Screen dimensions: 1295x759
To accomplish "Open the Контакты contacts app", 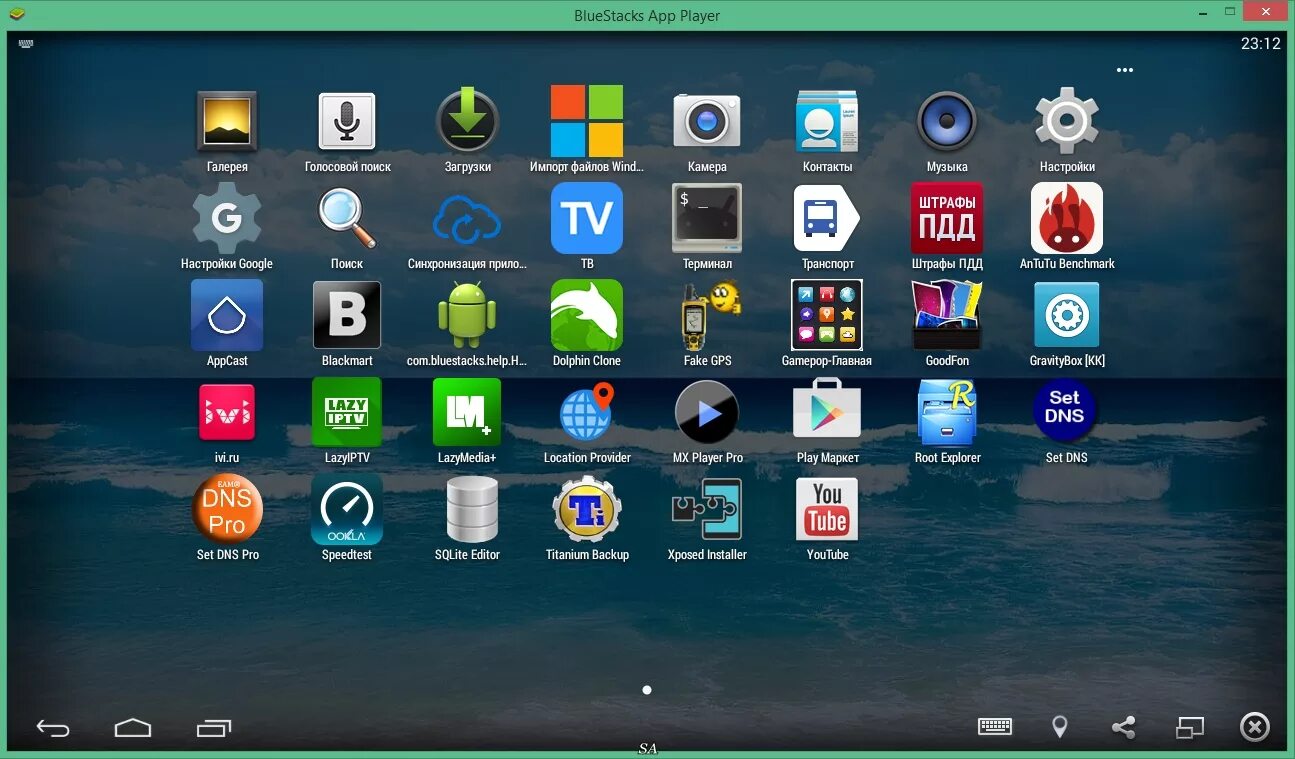I will (x=827, y=122).
